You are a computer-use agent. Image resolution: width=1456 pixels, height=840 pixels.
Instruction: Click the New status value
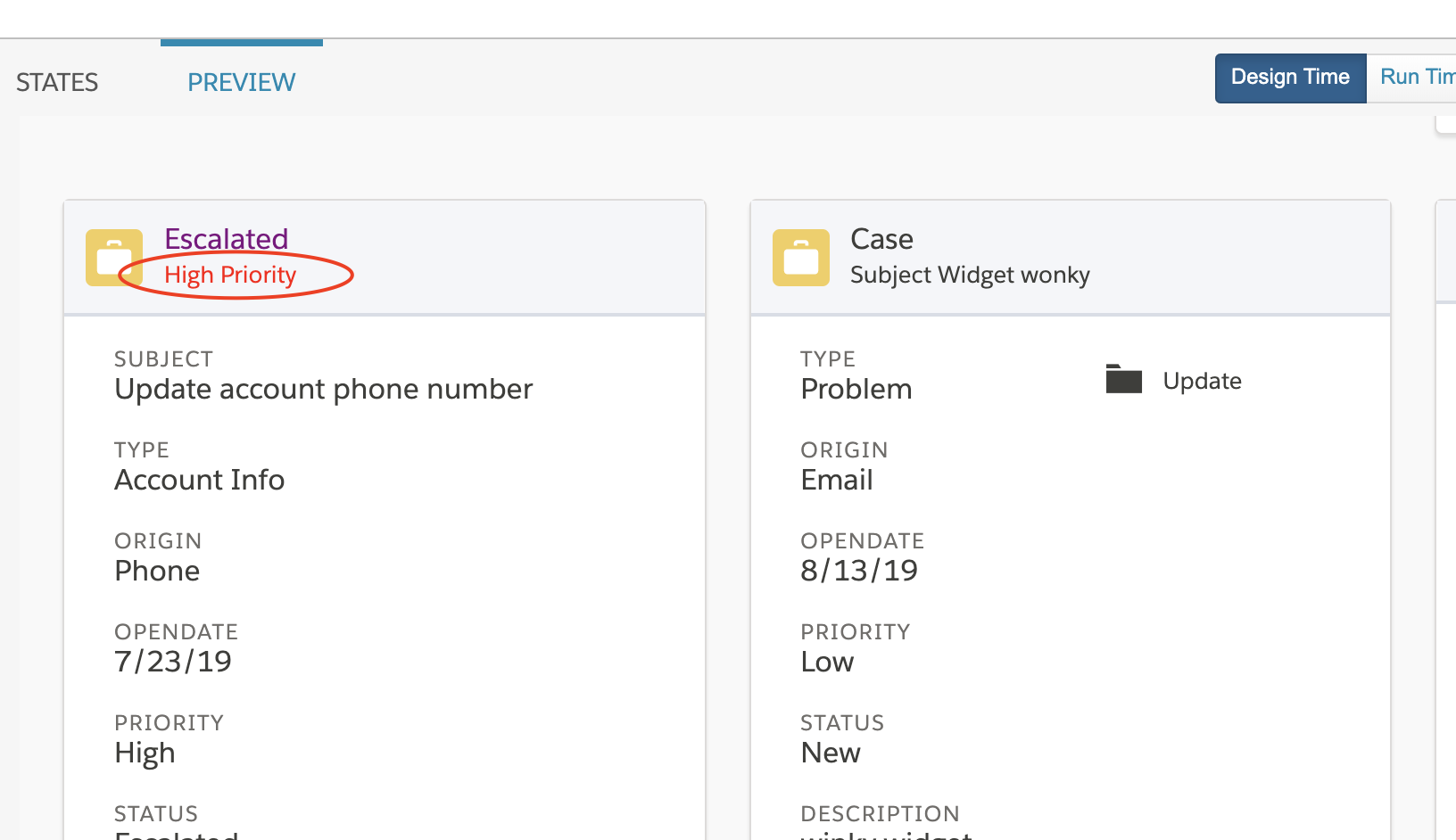(x=831, y=753)
